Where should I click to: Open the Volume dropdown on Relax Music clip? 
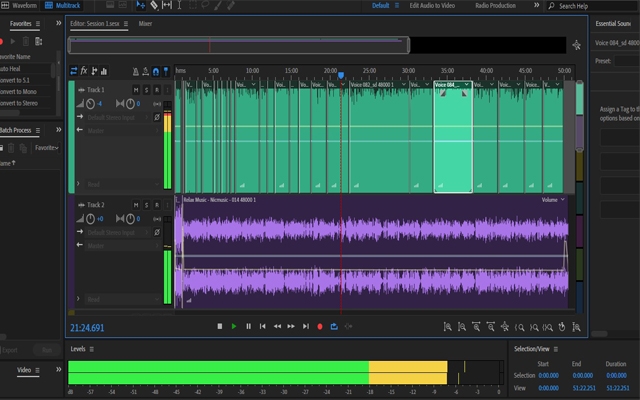click(553, 200)
